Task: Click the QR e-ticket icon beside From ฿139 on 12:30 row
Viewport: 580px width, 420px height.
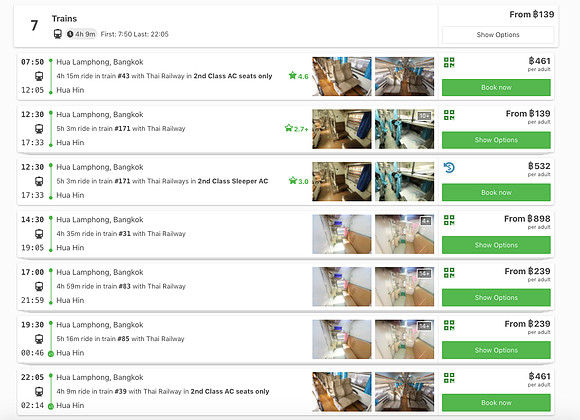Action: (x=449, y=115)
